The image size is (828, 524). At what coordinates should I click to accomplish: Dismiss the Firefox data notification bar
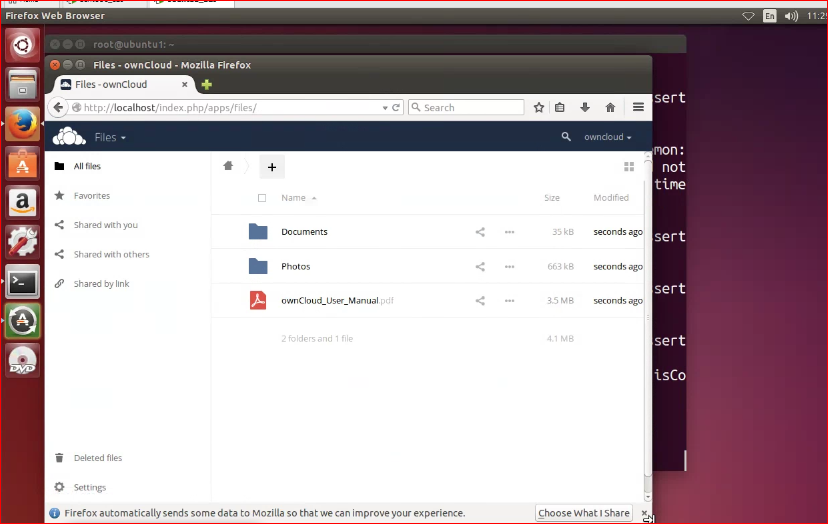point(644,513)
